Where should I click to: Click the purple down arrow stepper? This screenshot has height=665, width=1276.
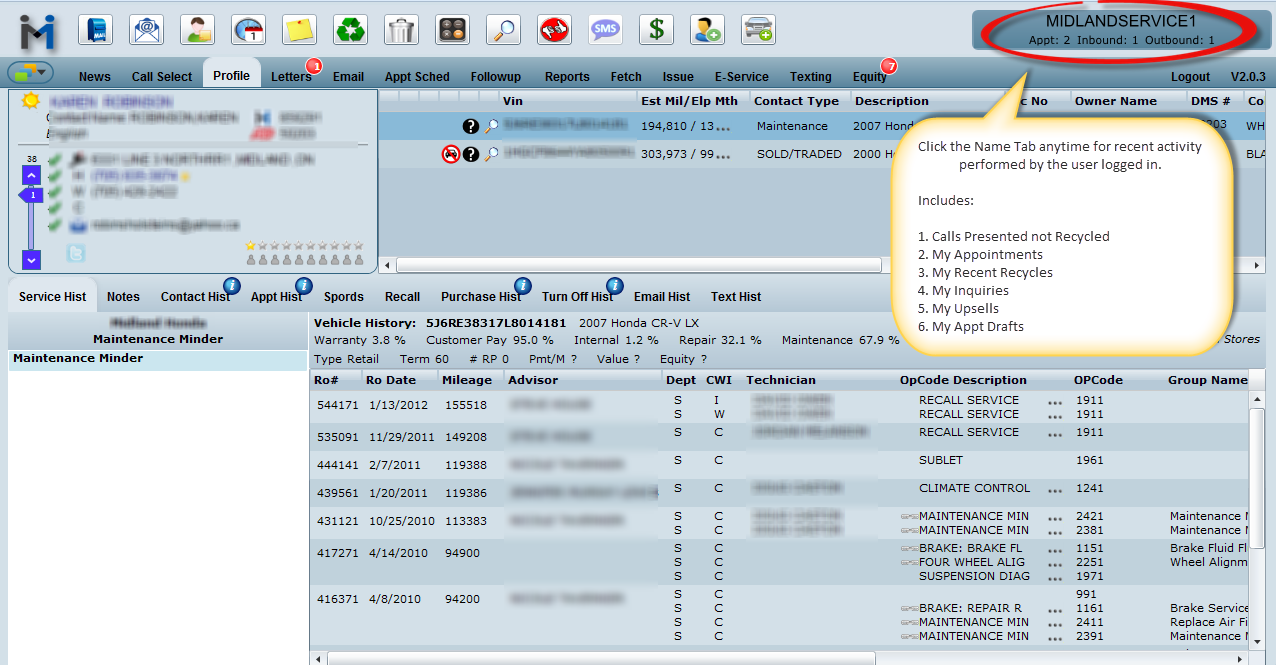coord(31,259)
